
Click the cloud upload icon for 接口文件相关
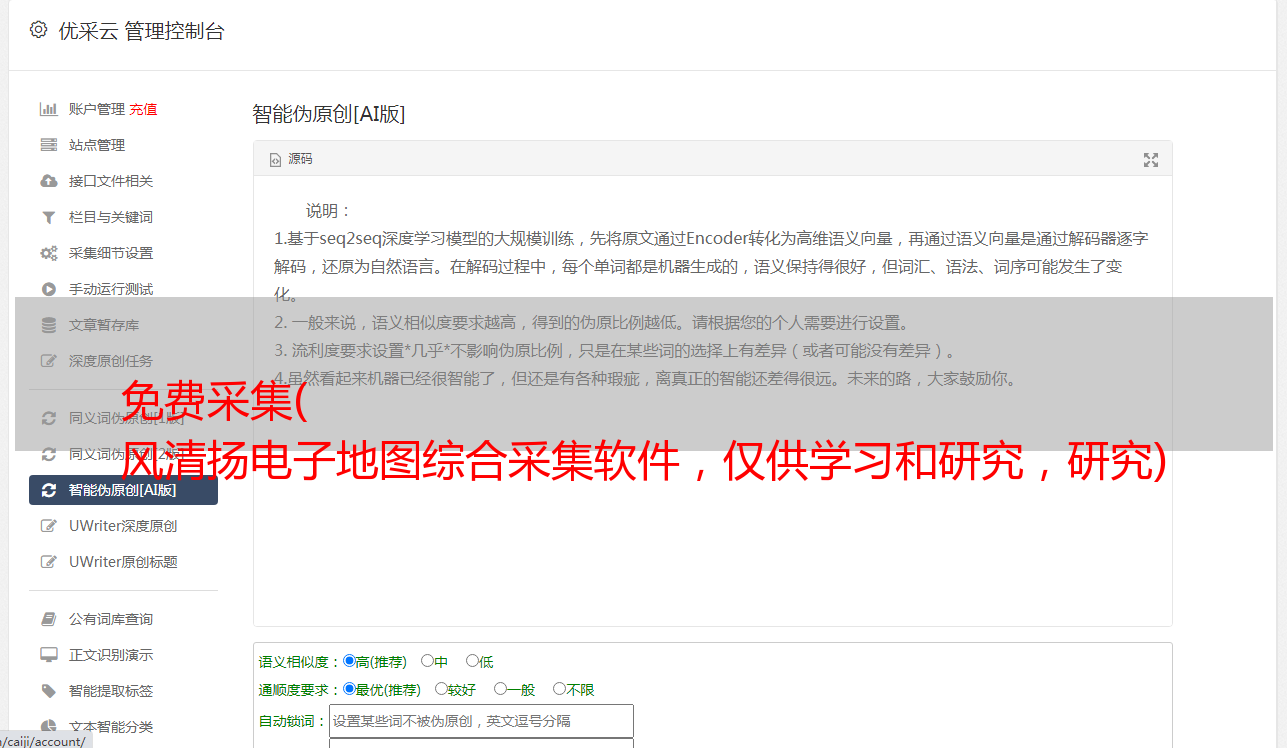point(48,181)
